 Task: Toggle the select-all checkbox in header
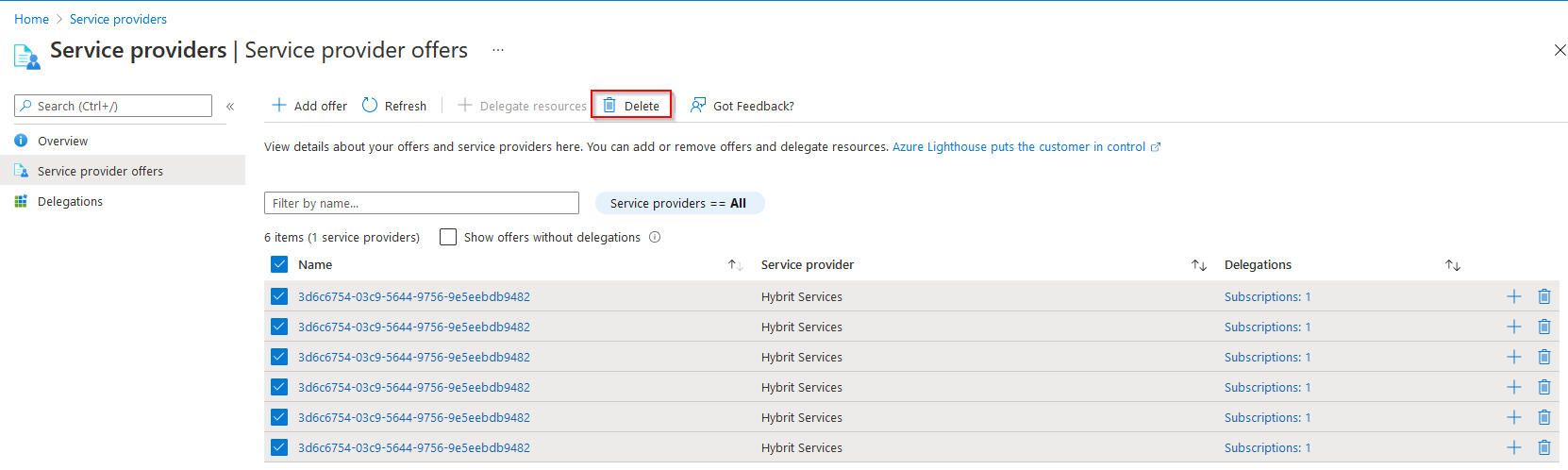pyautogui.click(x=279, y=264)
